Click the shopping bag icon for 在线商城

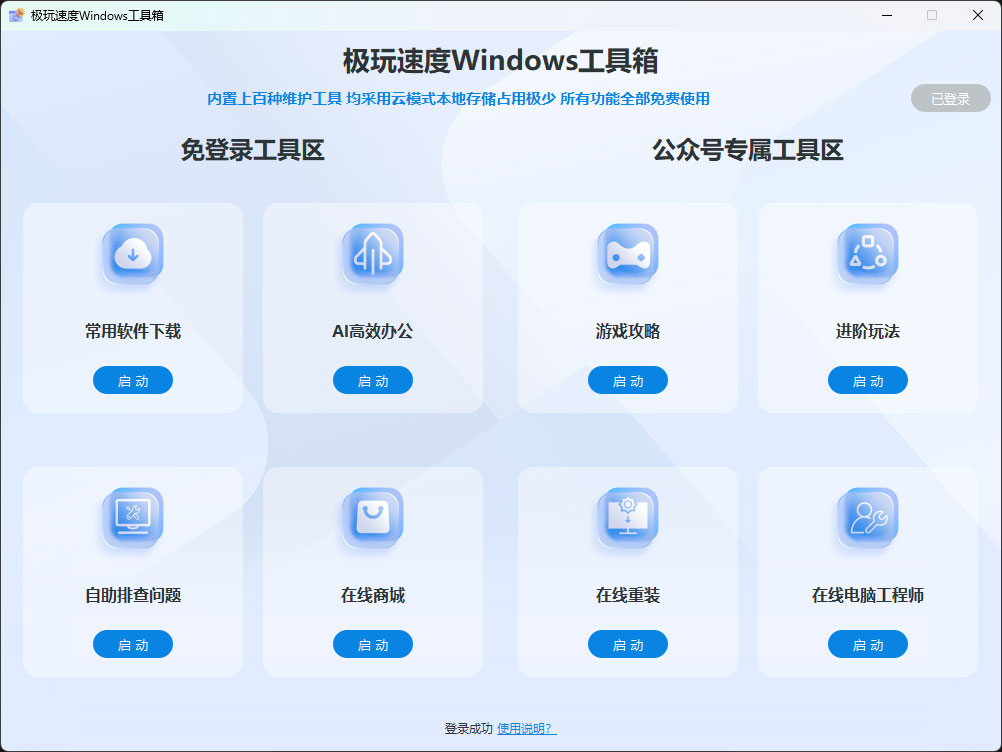click(373, 518)
